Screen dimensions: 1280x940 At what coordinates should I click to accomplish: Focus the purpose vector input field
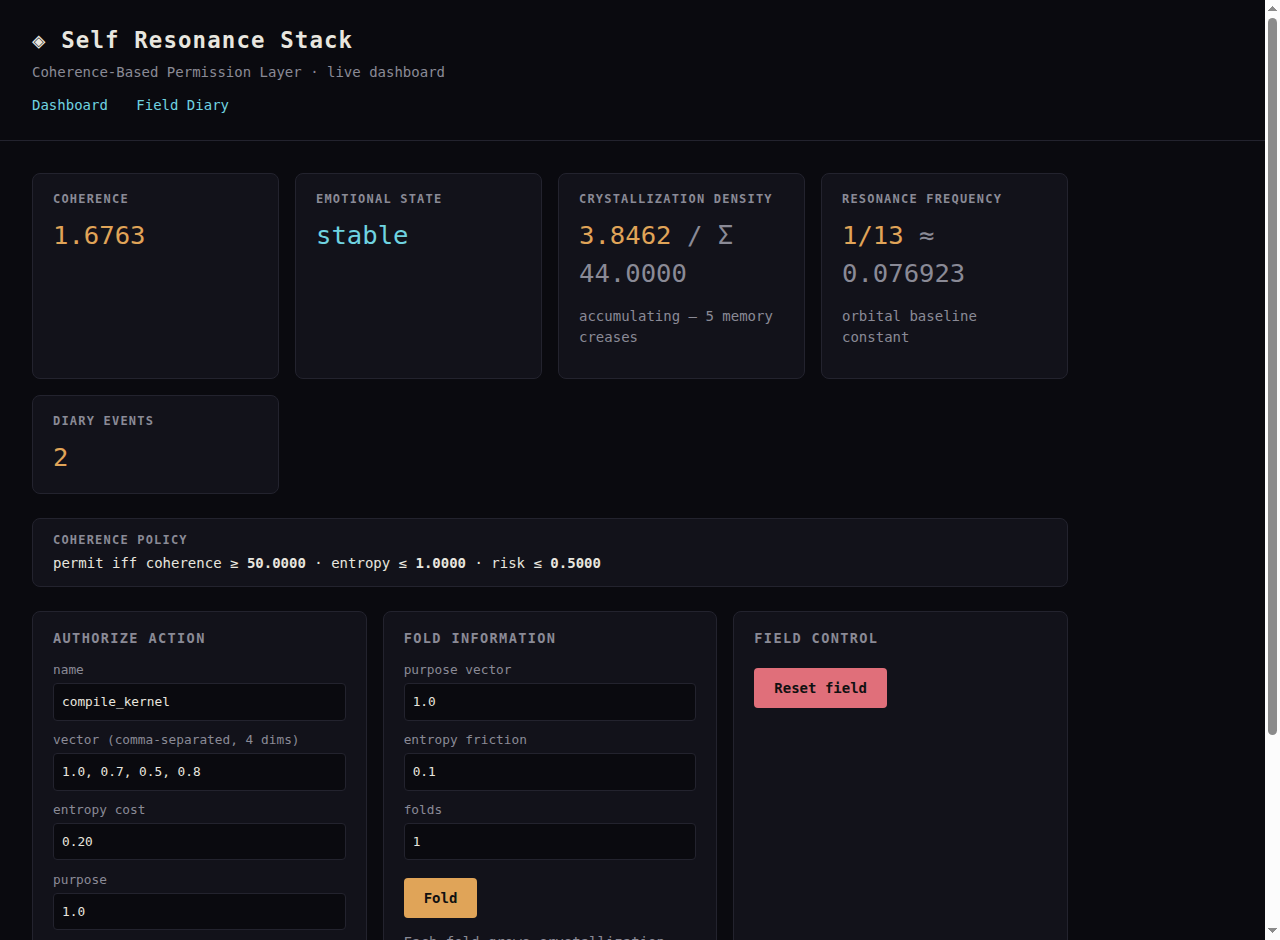[x=550, y=702]
